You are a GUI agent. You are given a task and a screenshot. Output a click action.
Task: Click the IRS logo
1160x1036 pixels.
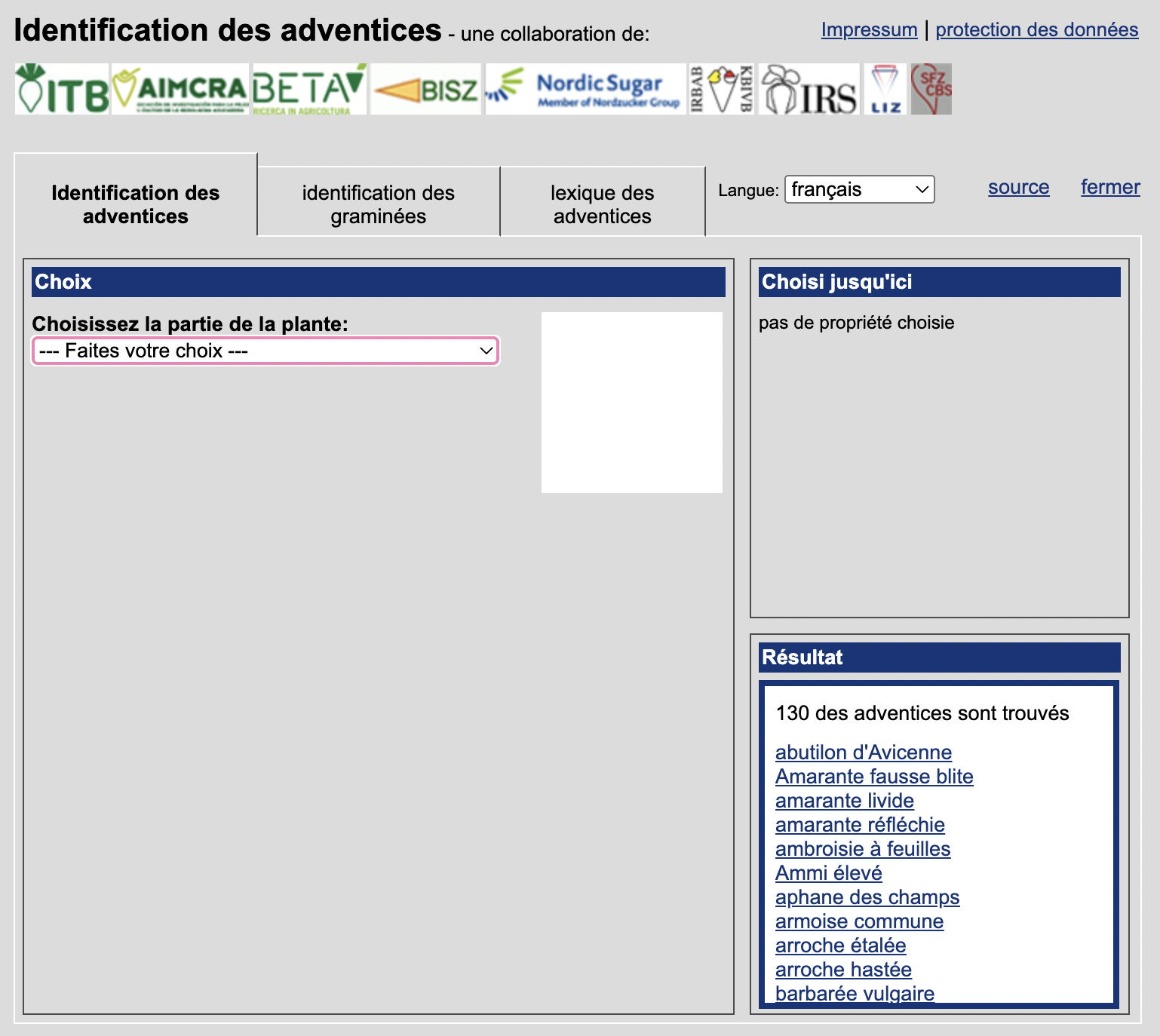pyautogui.click(x=809, y=89)
